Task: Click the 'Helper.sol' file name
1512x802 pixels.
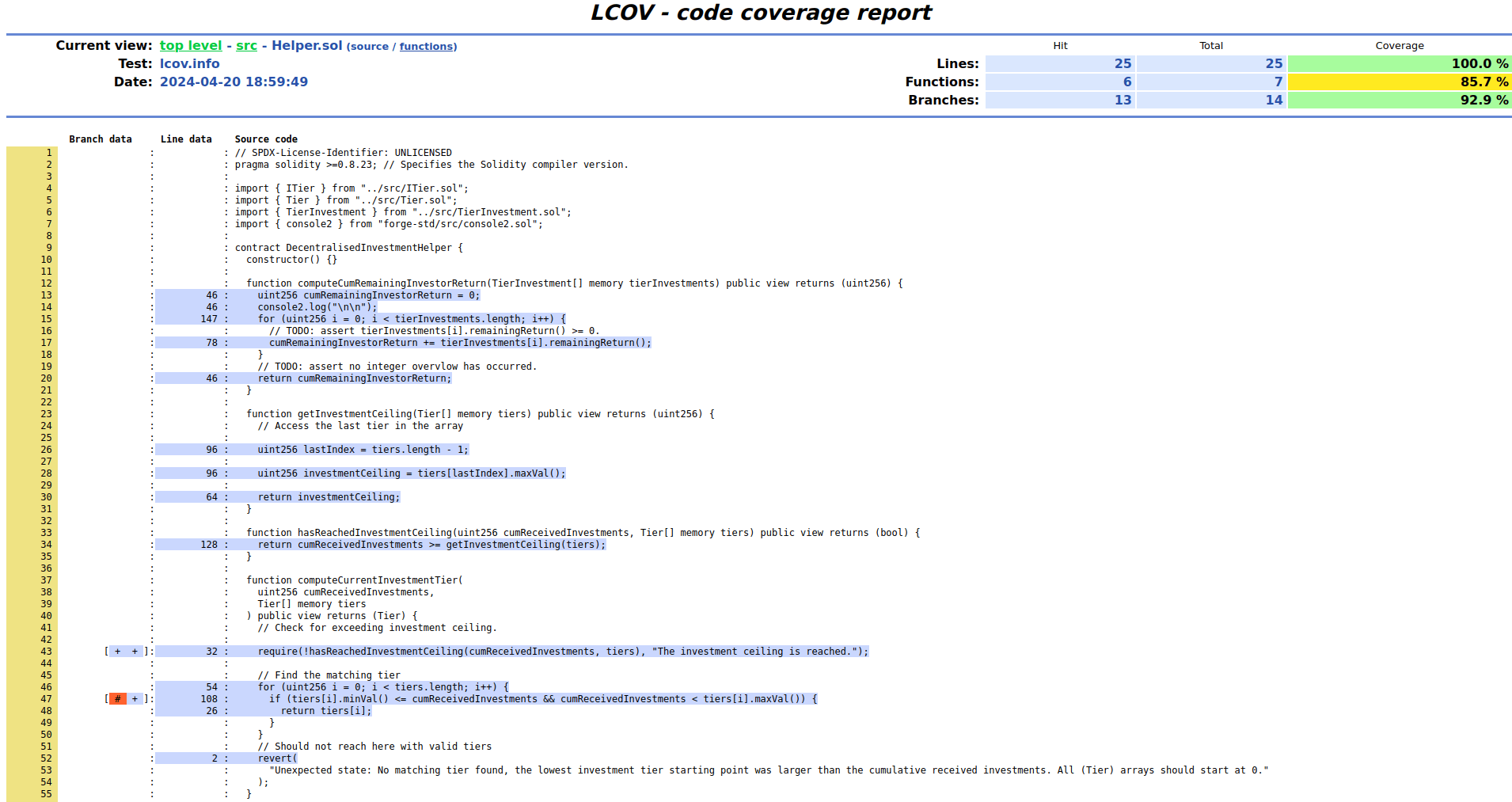Action: tap(307, 46)
